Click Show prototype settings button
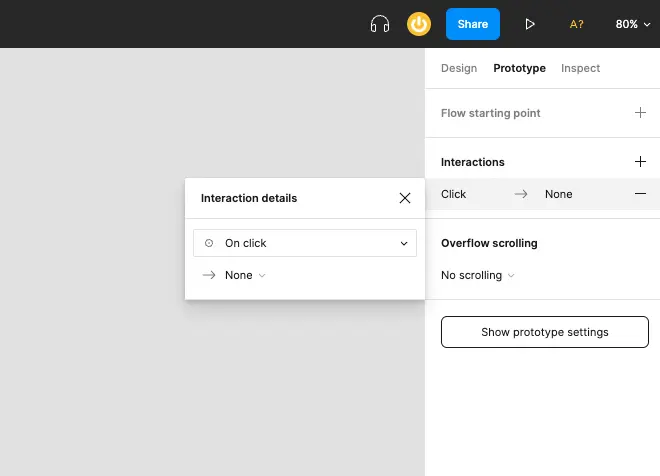660x476 pixels. point(544,332)
